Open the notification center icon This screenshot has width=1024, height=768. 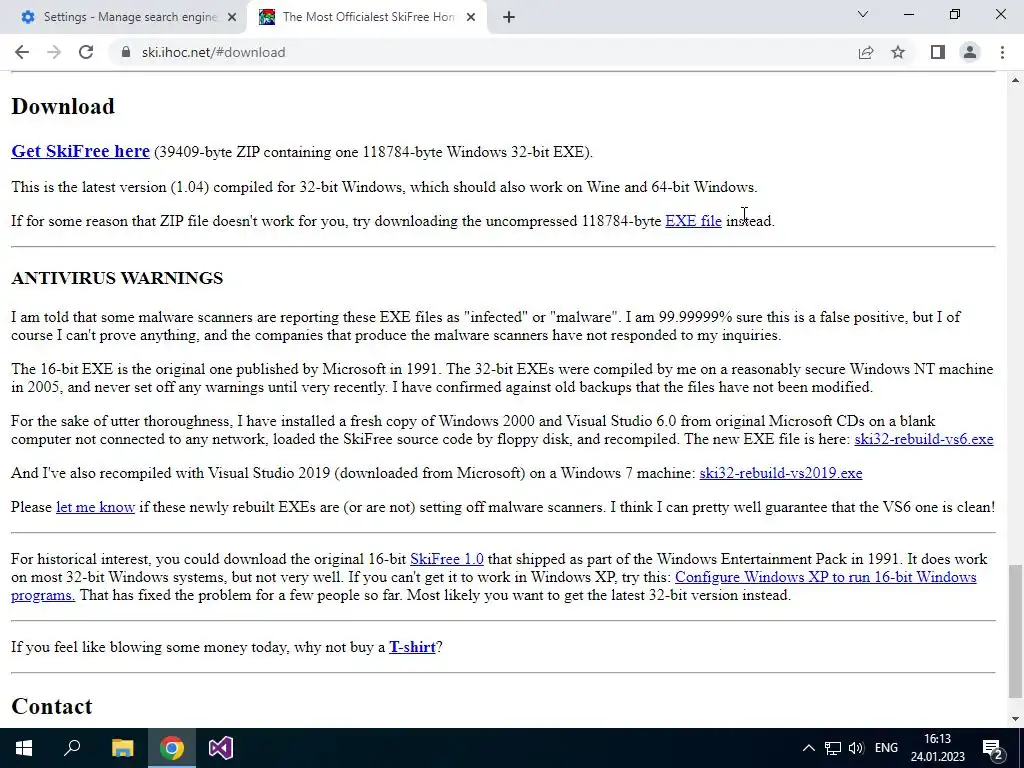[993, 748]
